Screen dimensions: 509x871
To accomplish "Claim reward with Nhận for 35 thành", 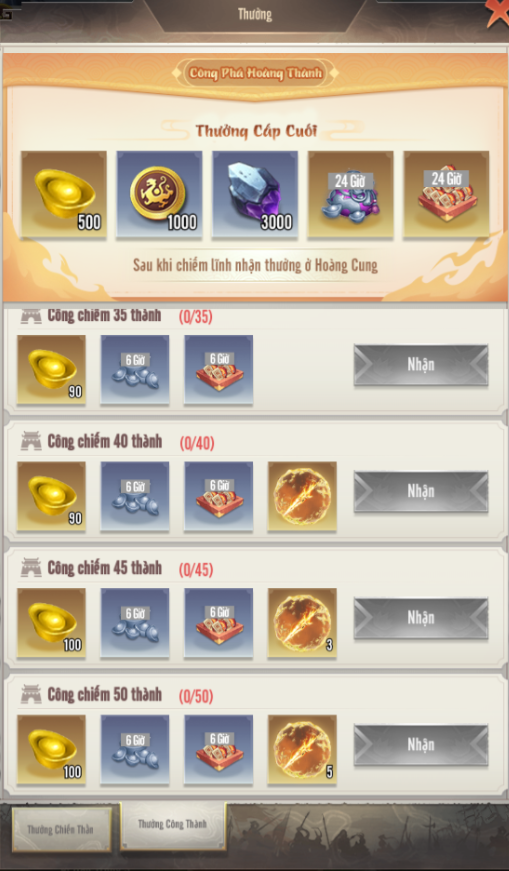I will (x=421, y=365).
